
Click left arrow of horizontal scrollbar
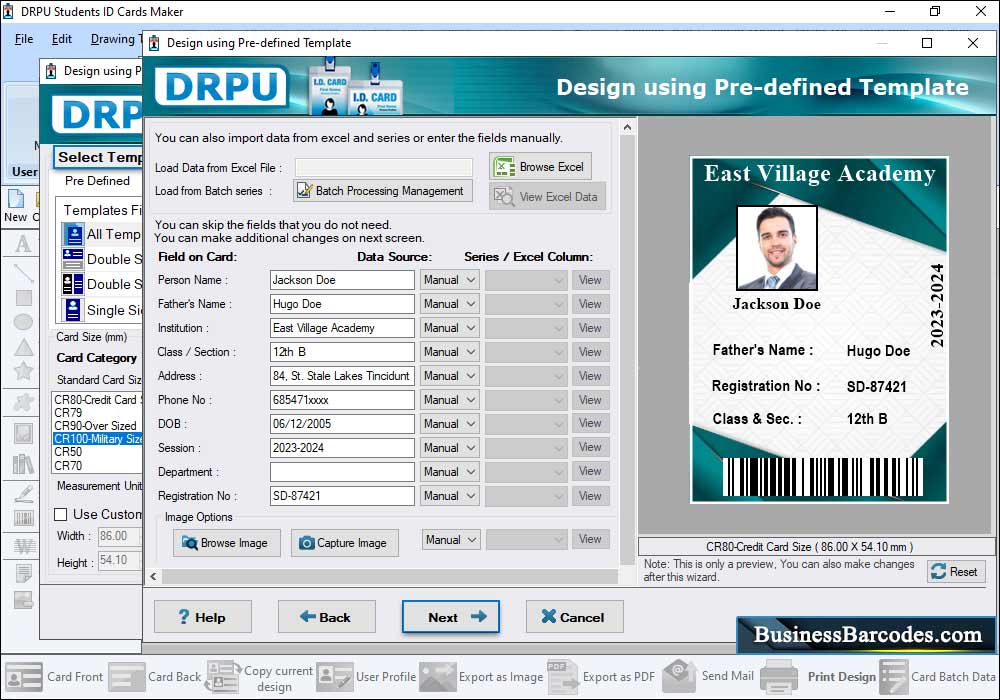tap(153, 576)
